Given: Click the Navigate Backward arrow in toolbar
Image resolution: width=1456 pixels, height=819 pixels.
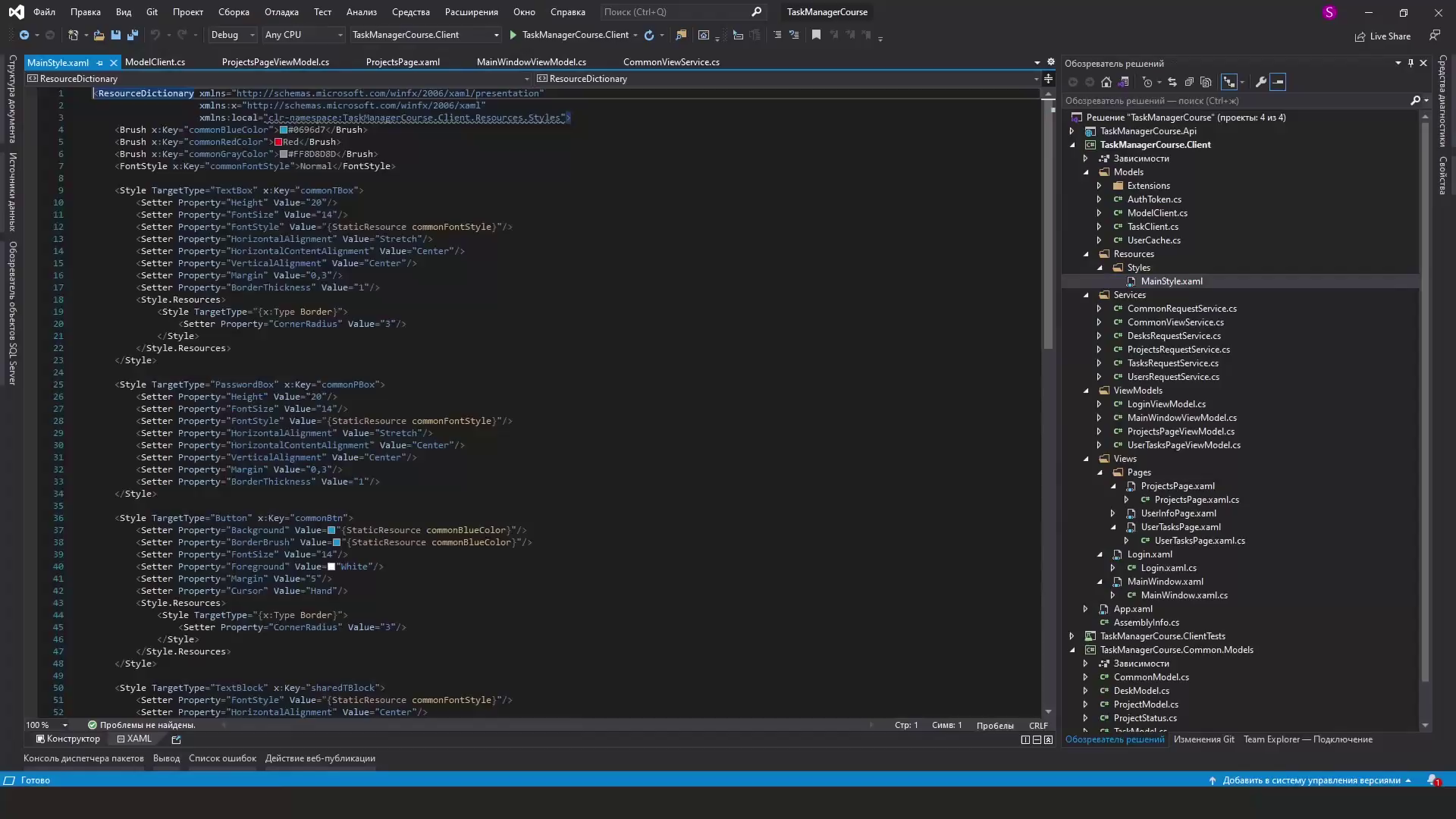Looking at the screenshot, I should coord(24,35).
